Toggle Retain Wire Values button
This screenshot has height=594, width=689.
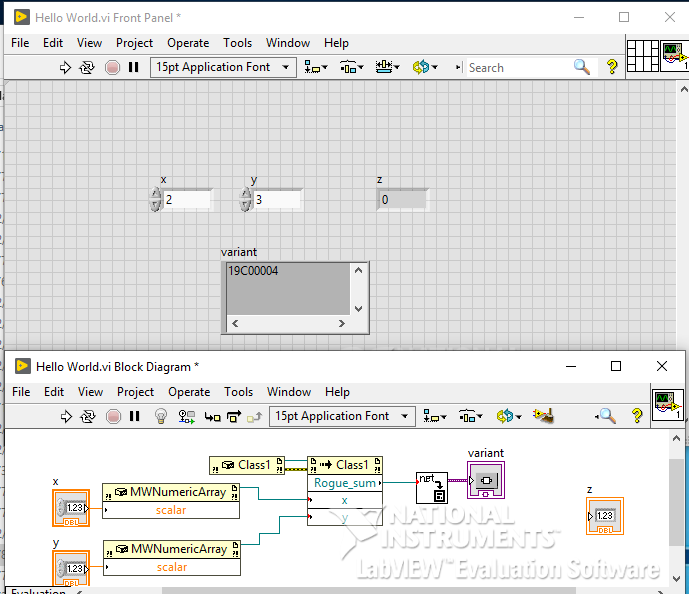point(186,417)
